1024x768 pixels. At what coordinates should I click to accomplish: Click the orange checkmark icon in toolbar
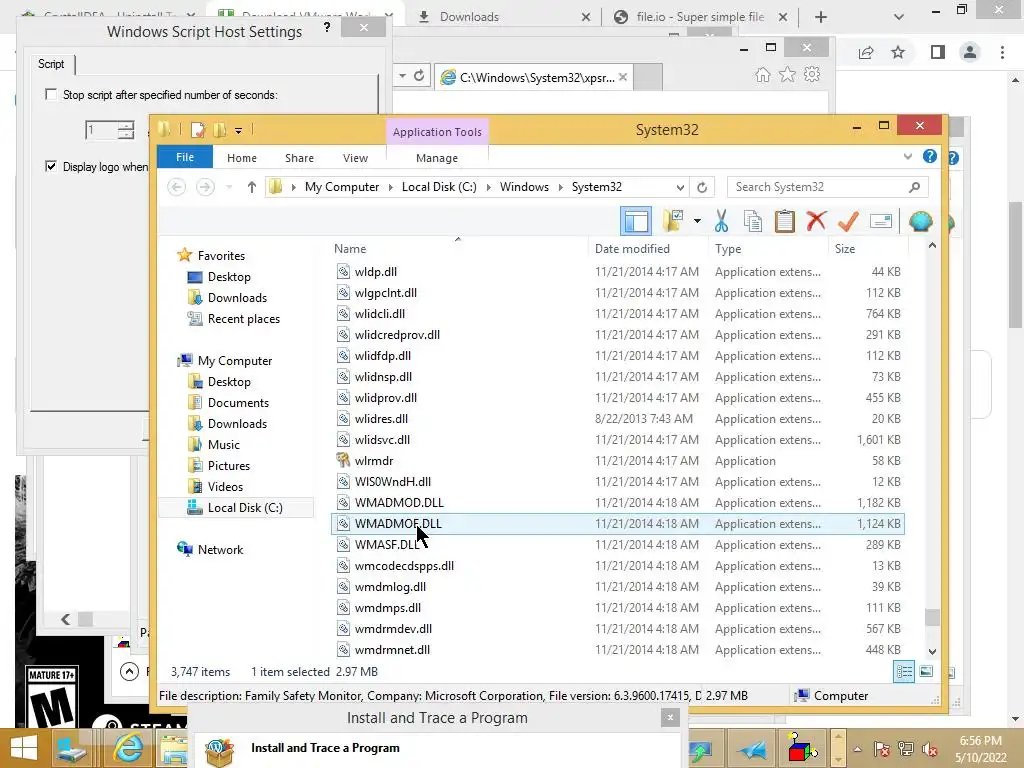coord(848,221)
